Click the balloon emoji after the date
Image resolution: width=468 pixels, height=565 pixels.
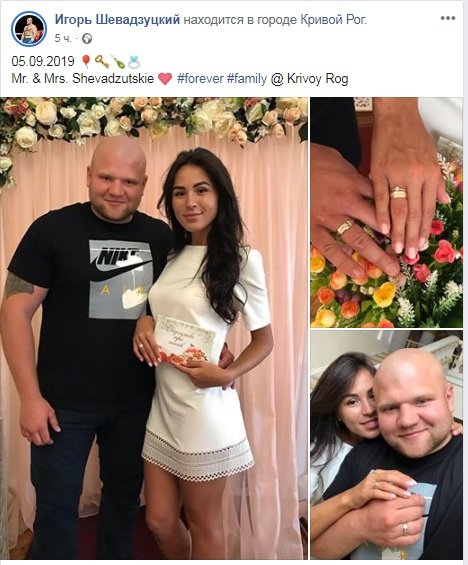(86, 62)
